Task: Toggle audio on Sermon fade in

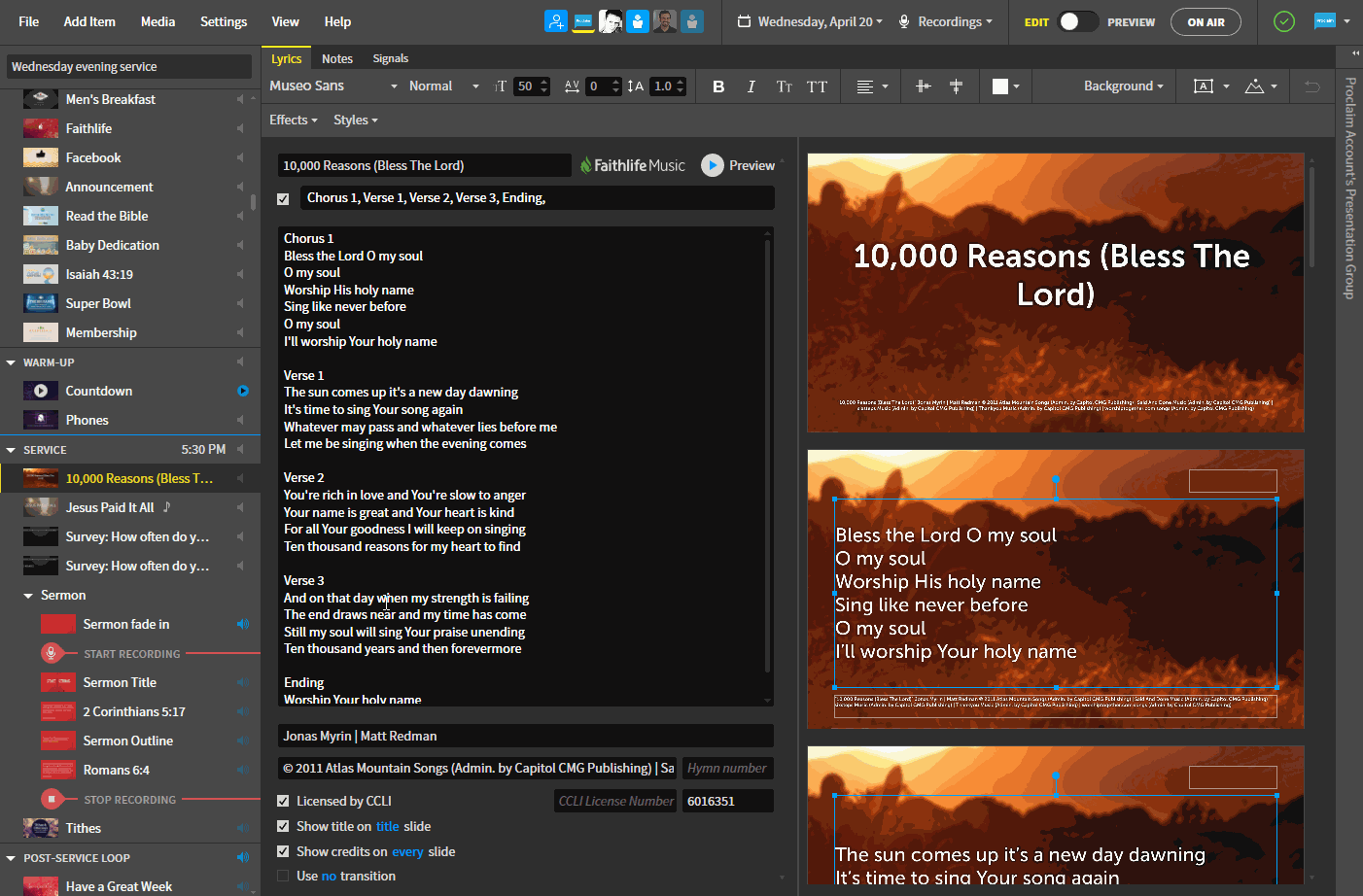Action: (x=242, y=624)
